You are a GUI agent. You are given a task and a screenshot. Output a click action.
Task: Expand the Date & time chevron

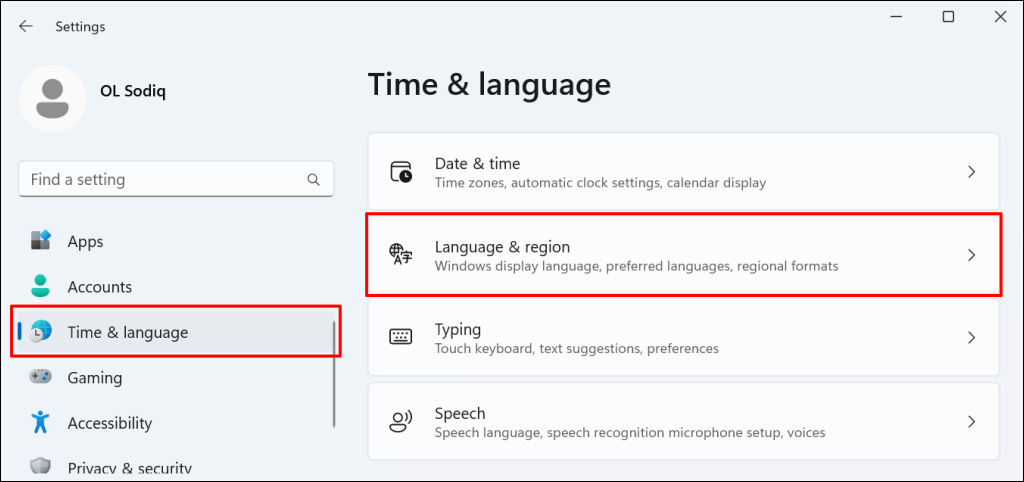pyautogui.click(x=971, y=172)
